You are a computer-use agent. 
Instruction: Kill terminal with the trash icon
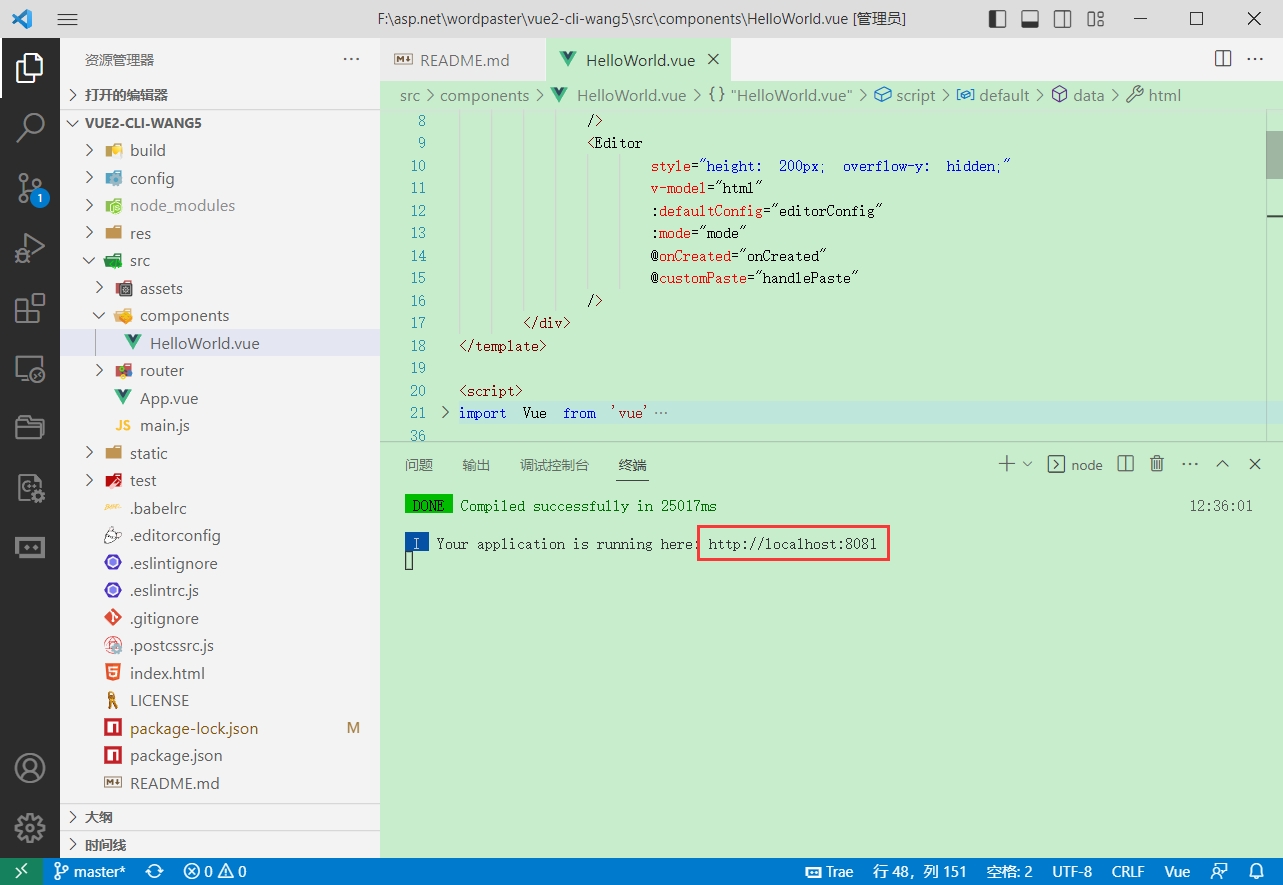pos(1157,464)
